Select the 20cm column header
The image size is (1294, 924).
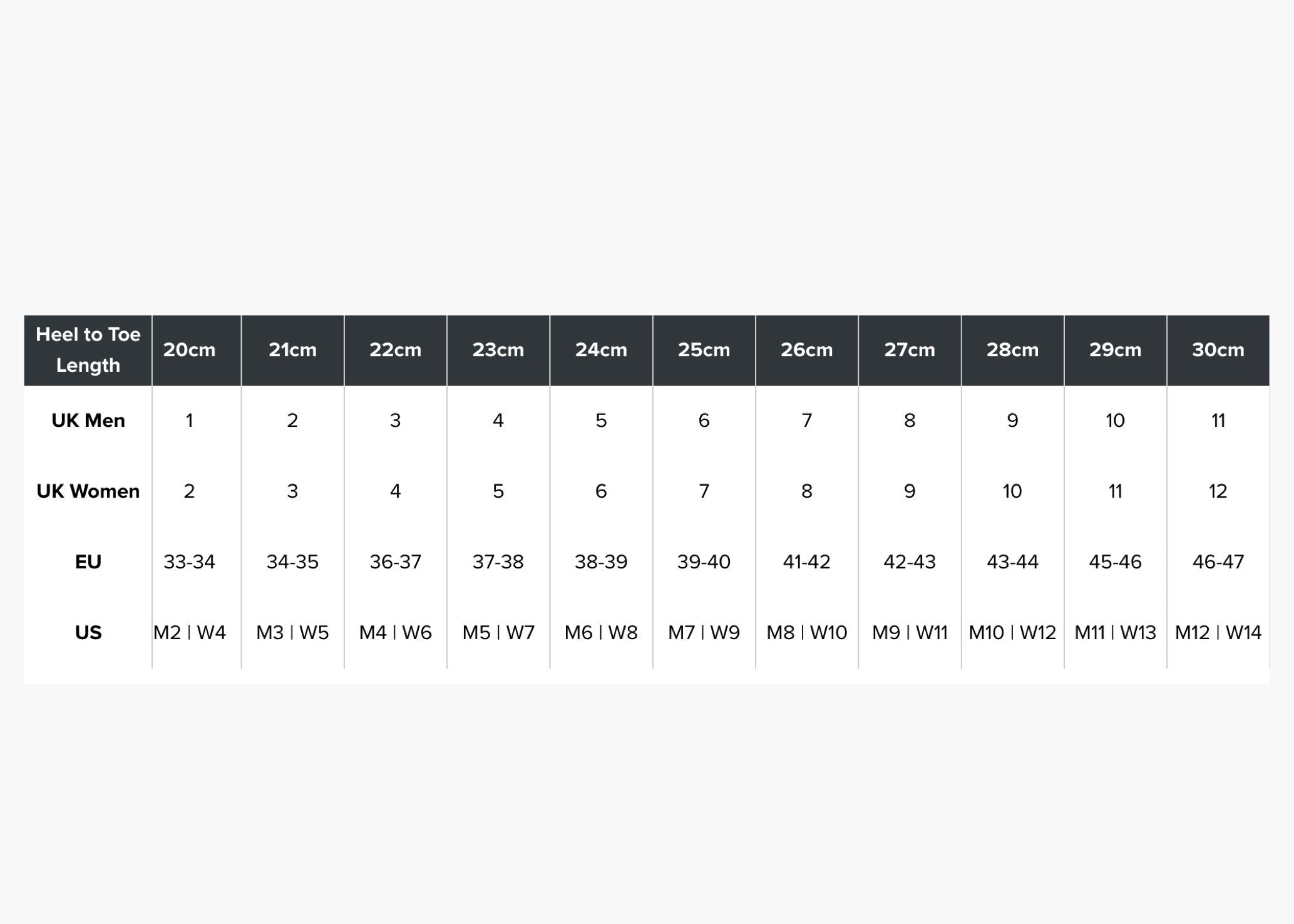(x=189, y=350)
